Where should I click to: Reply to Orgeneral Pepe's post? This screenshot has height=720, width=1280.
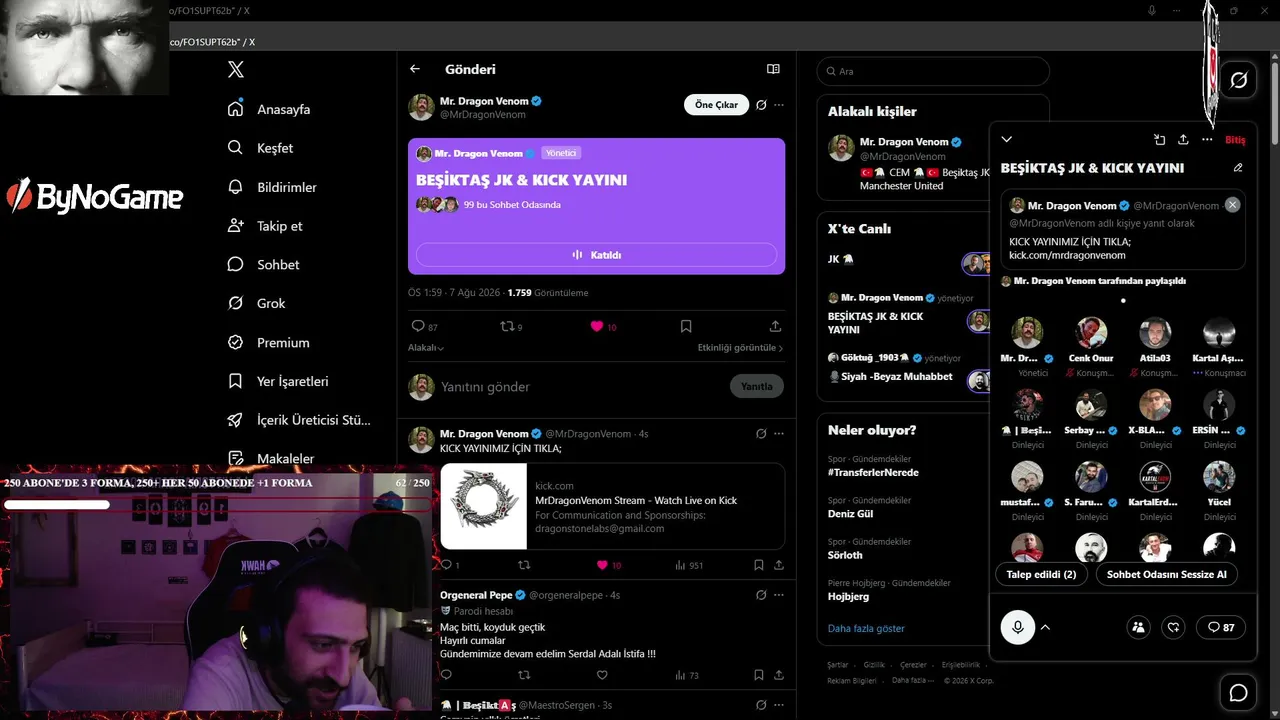click(x=446, y=675)
